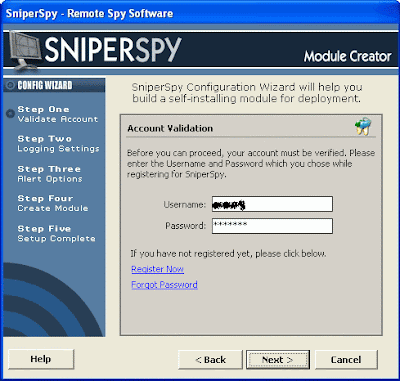The height and width of the screenshot is (381, 400).
Task: Click the Password label
Action: coord(186,226)
